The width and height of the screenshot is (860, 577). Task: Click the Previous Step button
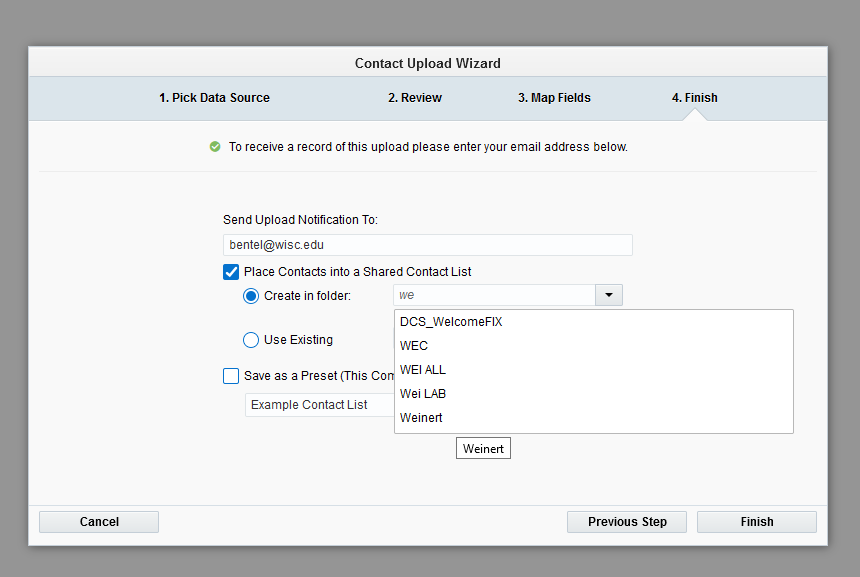[x=627, y=522]
